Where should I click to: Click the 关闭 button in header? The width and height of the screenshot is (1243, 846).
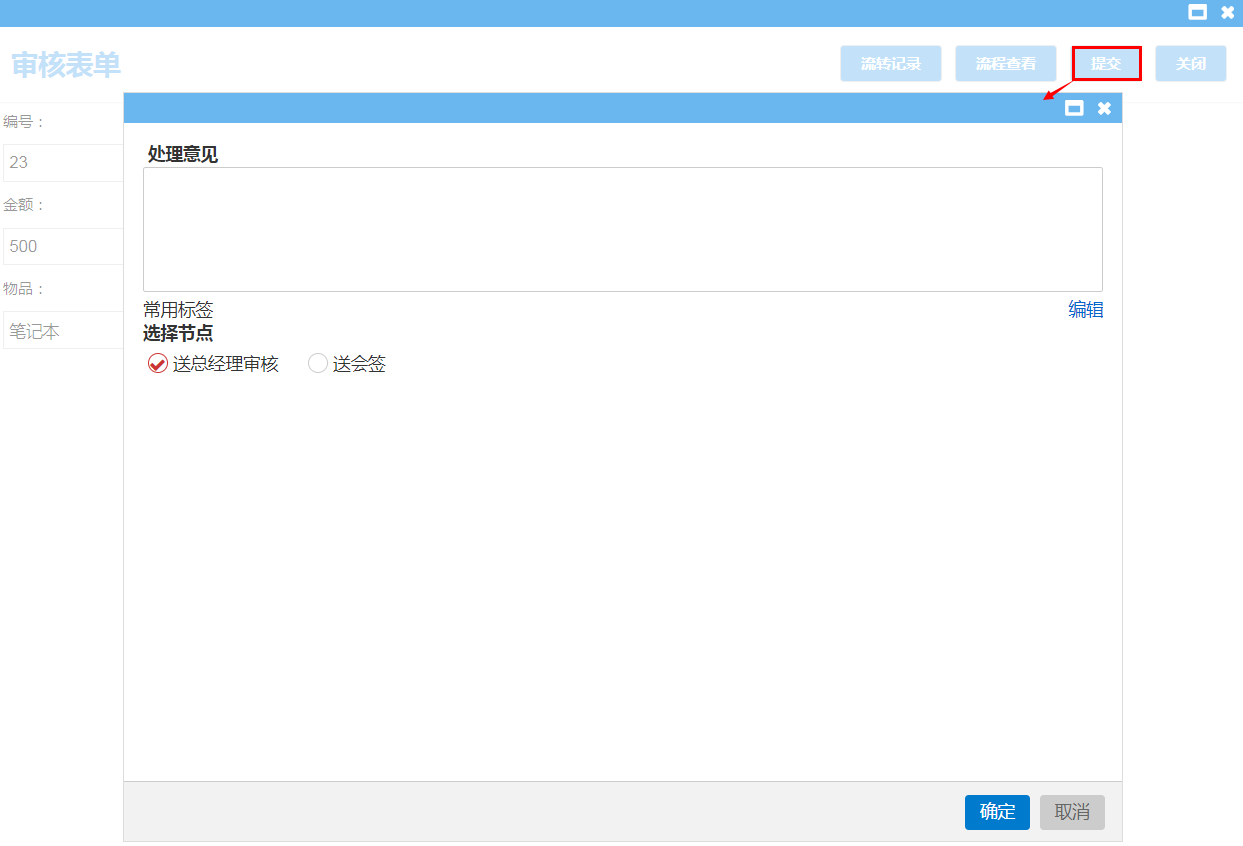click(1190, 64)
